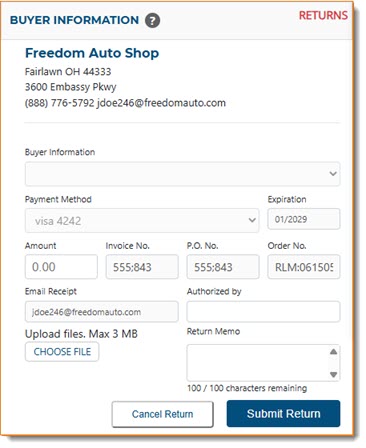Screen dimensions: 366x448
Task: Click the 'Upload files. Max 3 MB' text
Action: point(81,334)
